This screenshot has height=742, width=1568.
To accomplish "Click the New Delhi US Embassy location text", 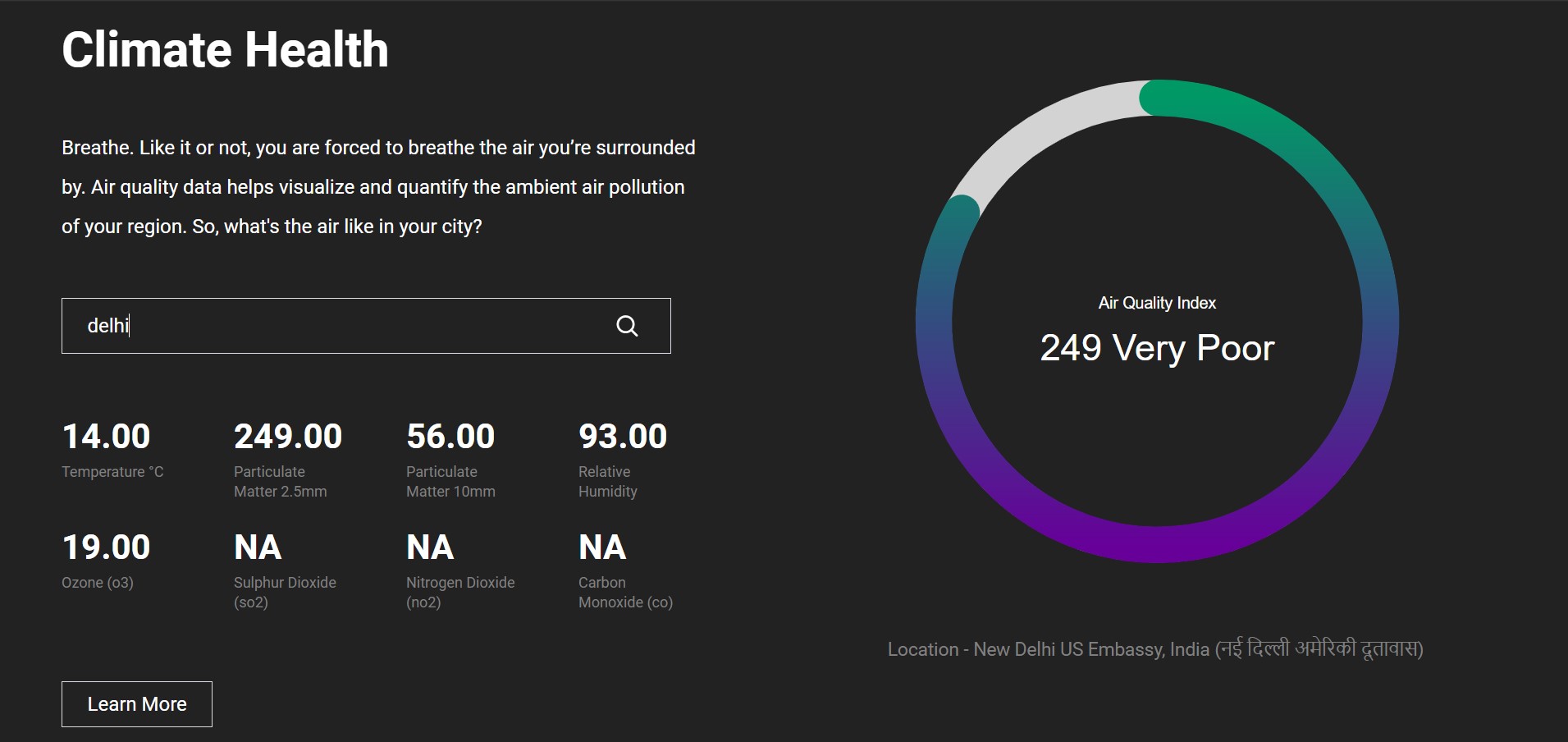I will [x=1156, y=648].
